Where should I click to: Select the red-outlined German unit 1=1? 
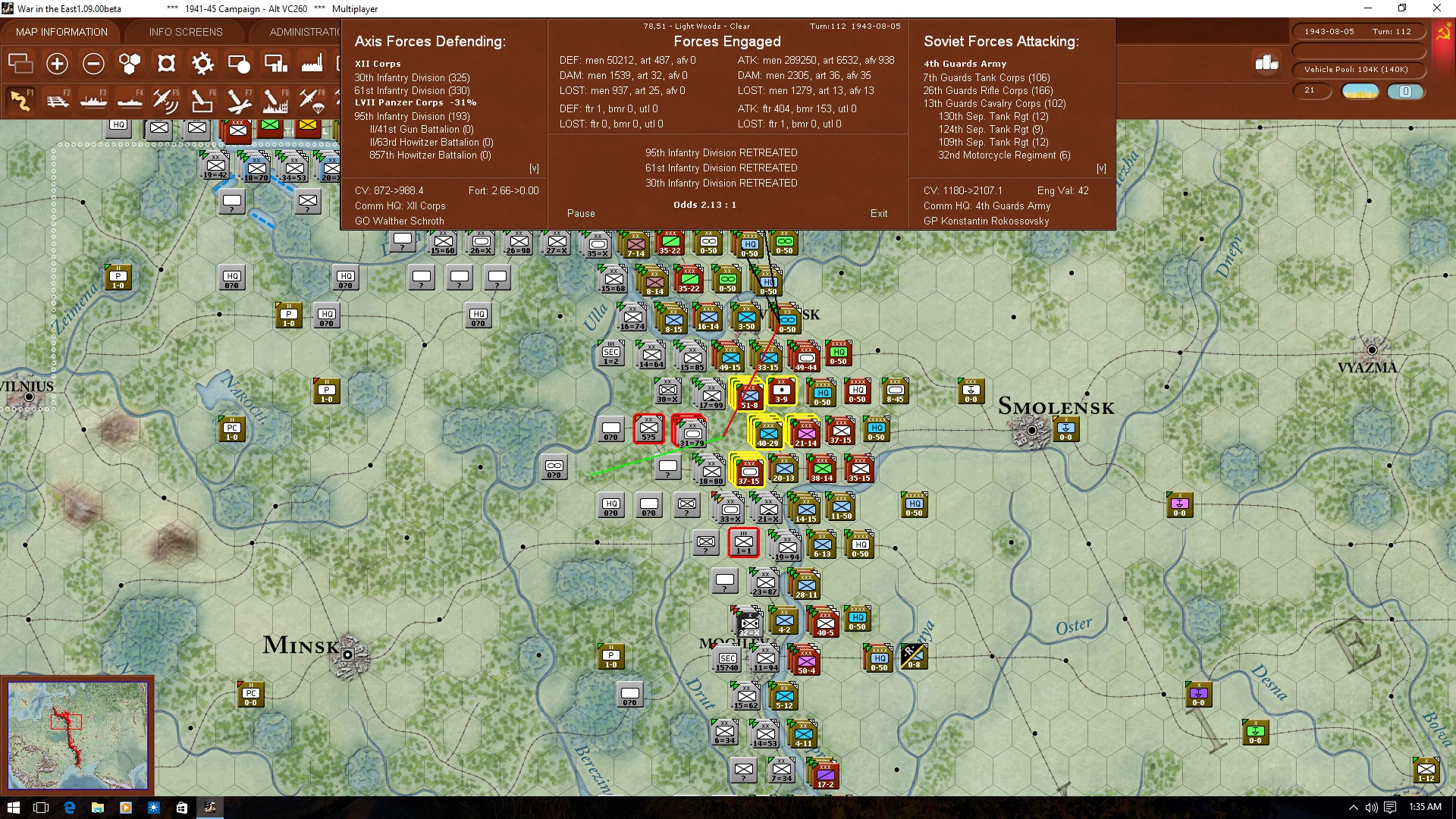coord(743,542)
